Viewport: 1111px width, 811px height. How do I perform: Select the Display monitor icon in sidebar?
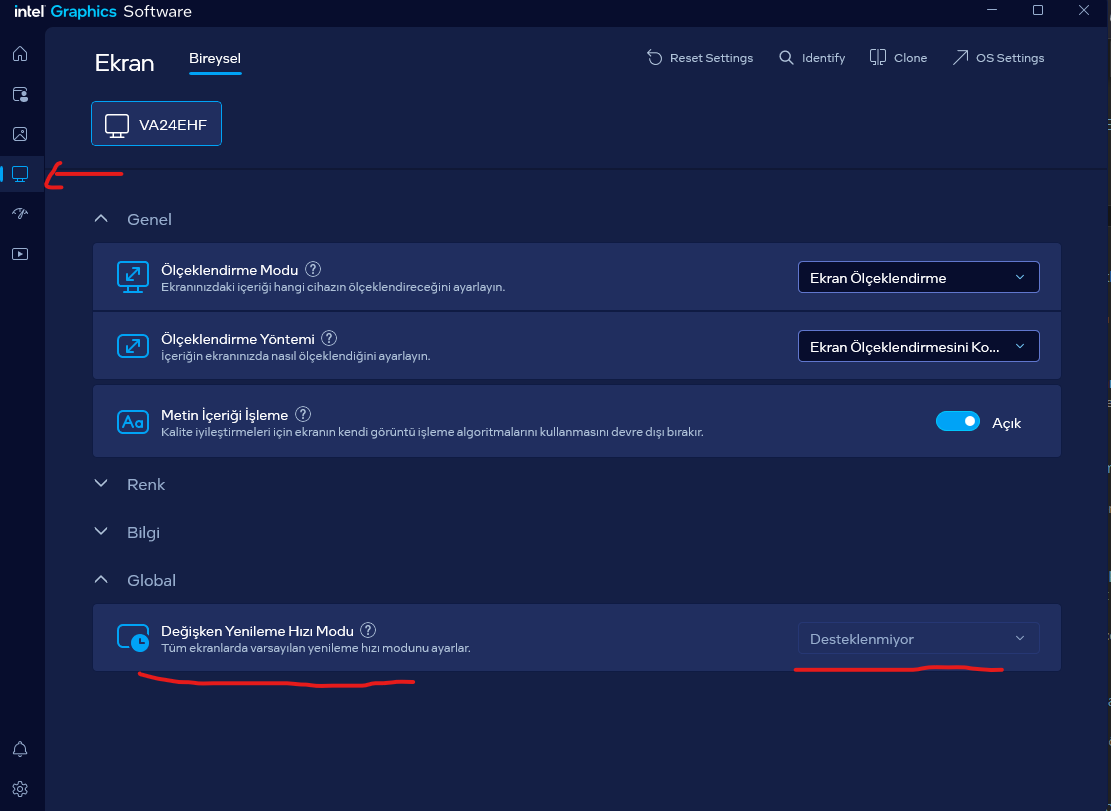(x=20, y=174)
